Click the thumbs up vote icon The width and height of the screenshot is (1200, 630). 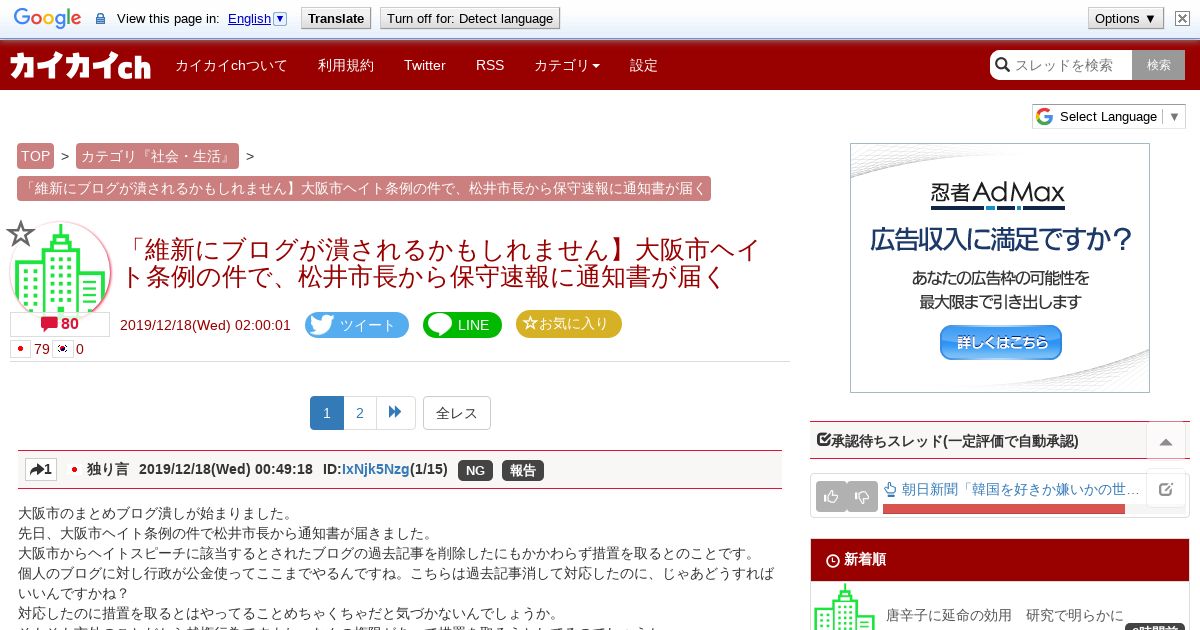click(x=831, y=496)
